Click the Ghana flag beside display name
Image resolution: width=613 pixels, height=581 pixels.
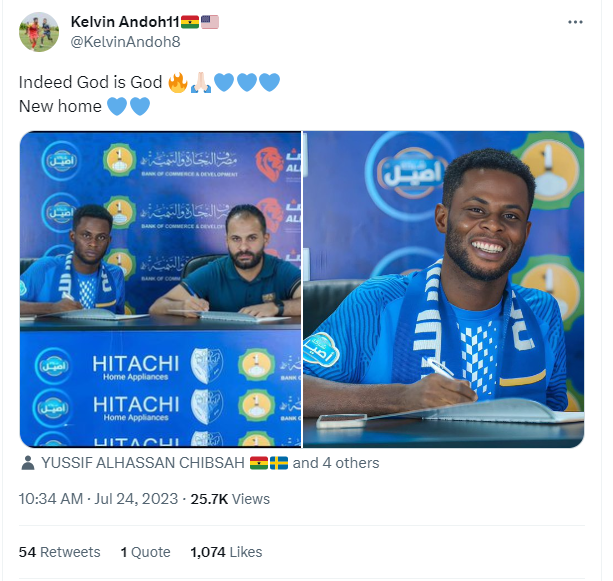[x=190, y=22]
